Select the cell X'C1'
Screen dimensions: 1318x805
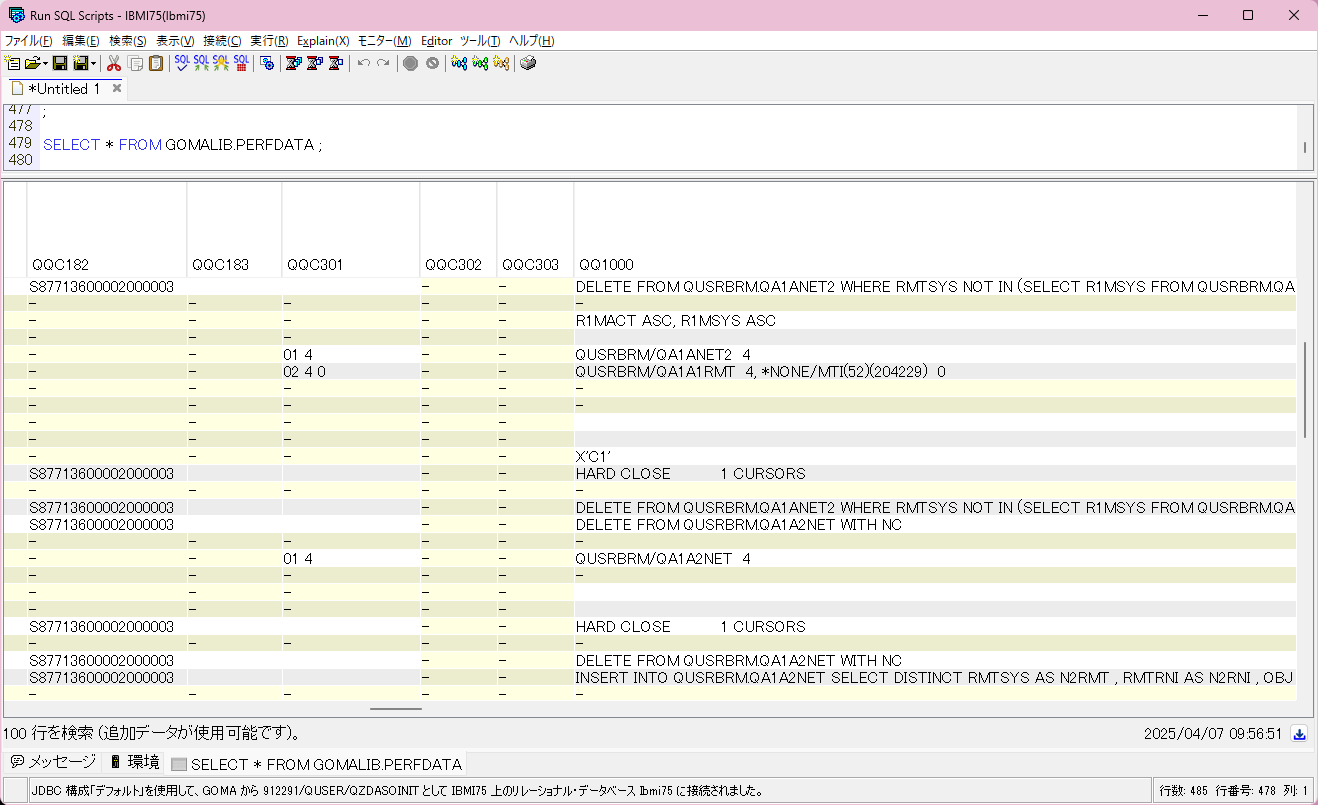tap(935, 456)
